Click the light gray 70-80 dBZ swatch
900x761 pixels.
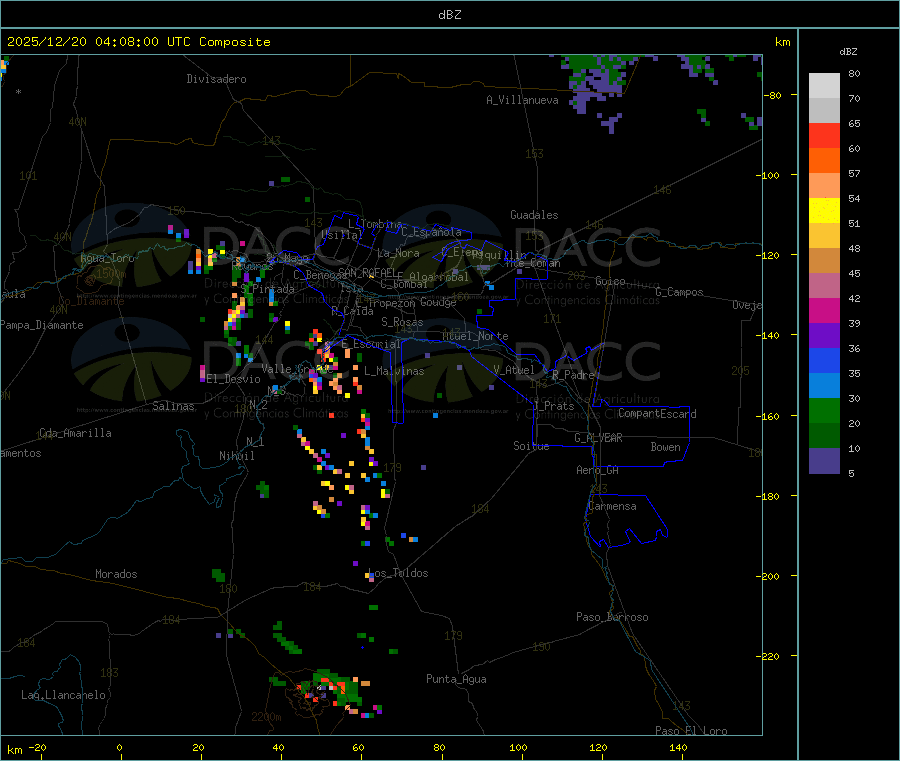824,86
